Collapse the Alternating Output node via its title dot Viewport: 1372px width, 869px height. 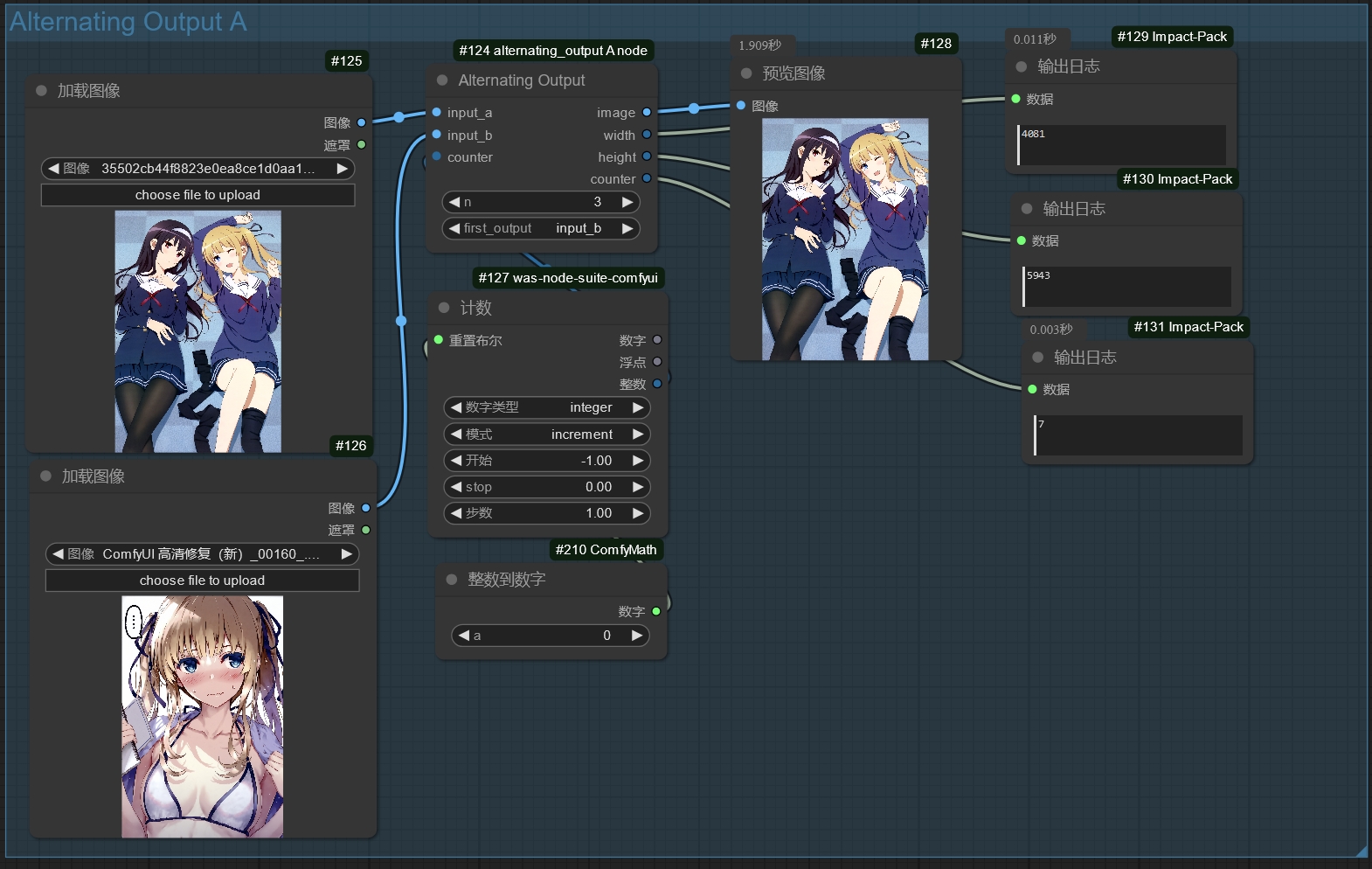pos(442,80)
